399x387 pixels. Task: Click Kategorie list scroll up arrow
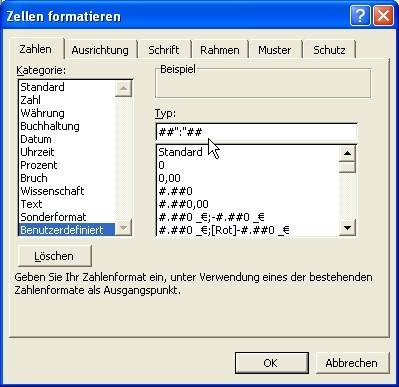(x=123, y=88)
